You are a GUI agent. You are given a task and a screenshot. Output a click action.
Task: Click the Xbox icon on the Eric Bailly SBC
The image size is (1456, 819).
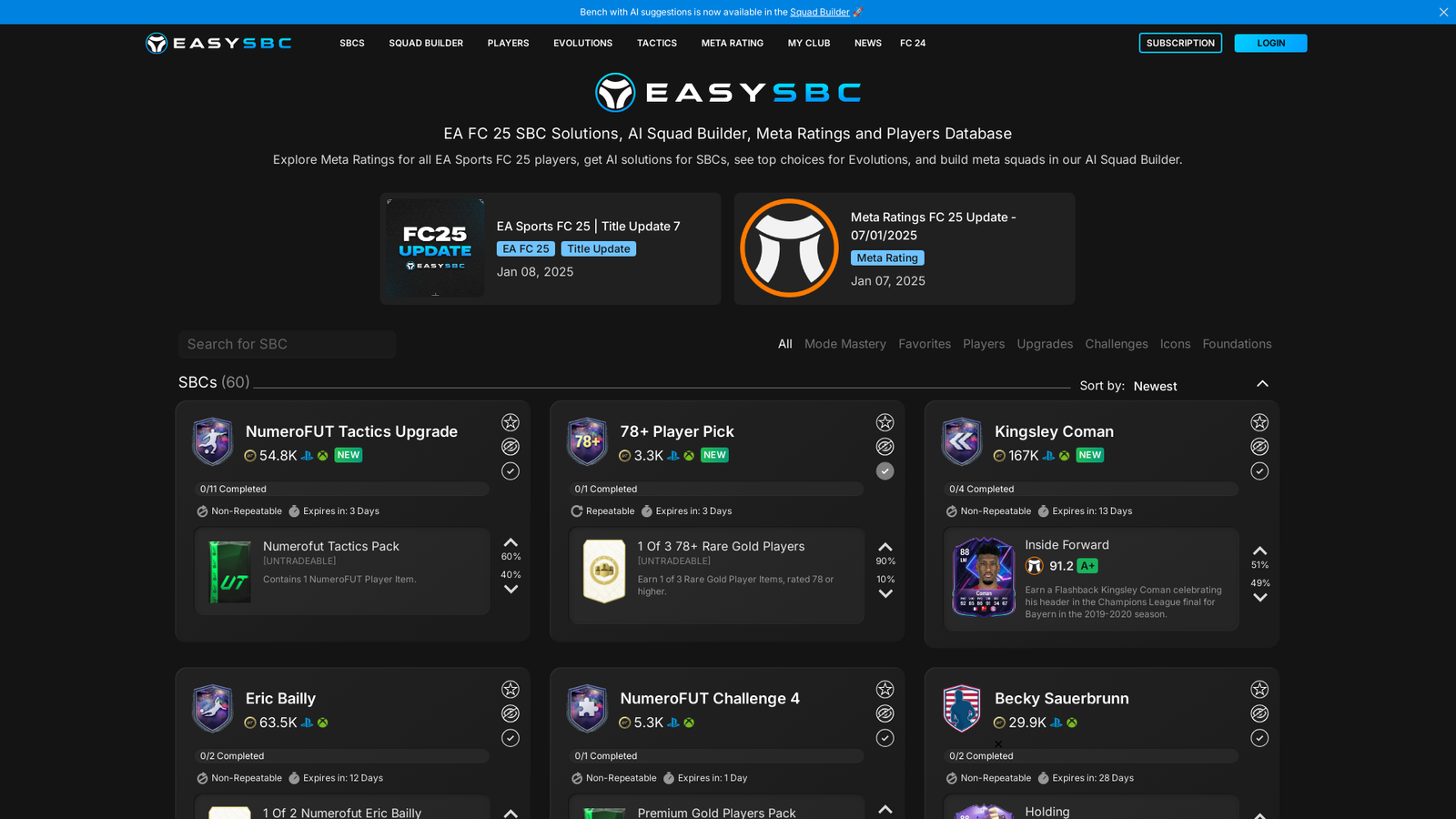click(322, 723)
